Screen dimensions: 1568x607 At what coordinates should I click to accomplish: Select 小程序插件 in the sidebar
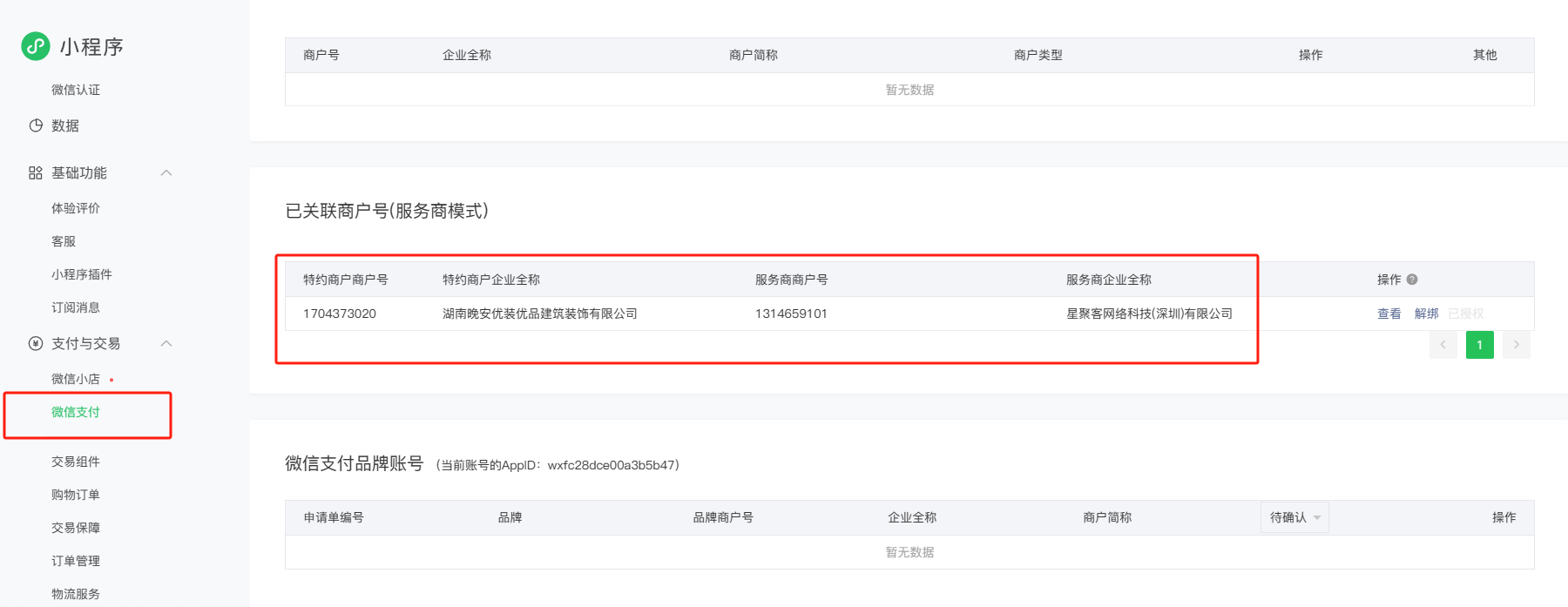(82, 274)
